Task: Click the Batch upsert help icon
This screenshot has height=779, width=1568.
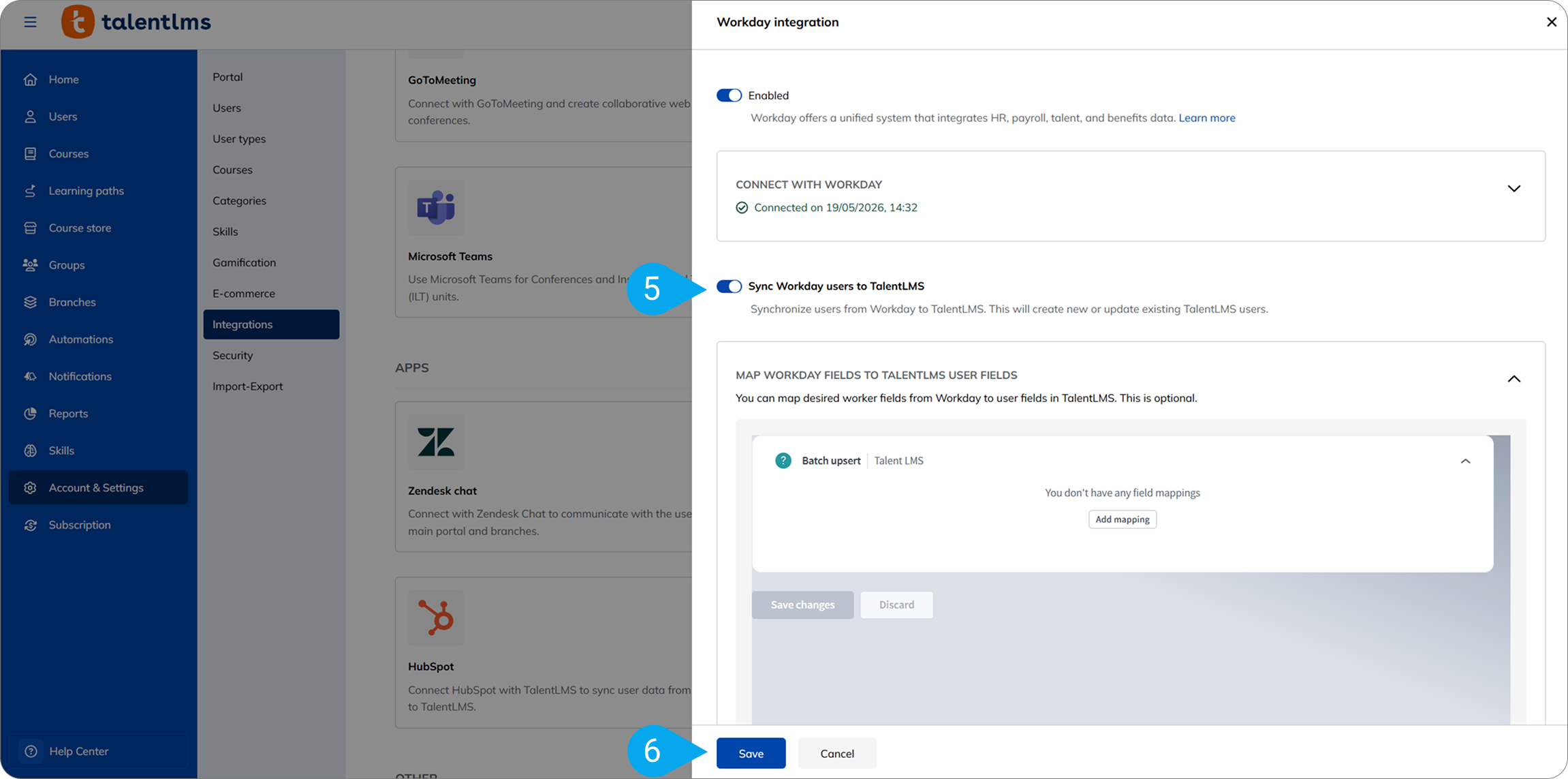Action: [783, 461]
